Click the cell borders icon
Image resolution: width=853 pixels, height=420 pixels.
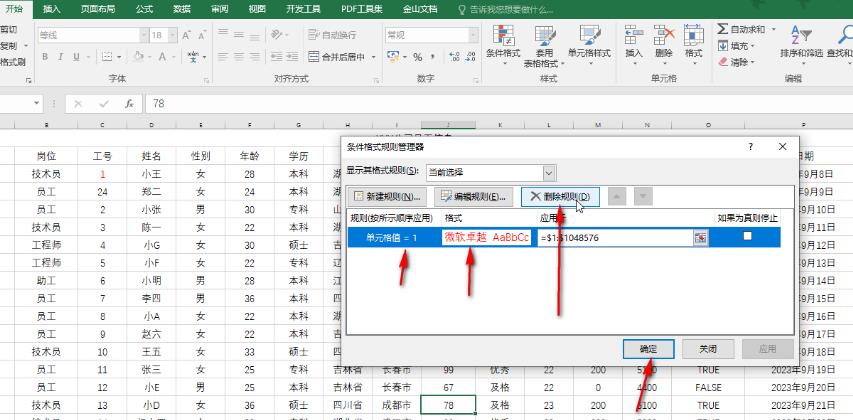(x=107, y=57)
